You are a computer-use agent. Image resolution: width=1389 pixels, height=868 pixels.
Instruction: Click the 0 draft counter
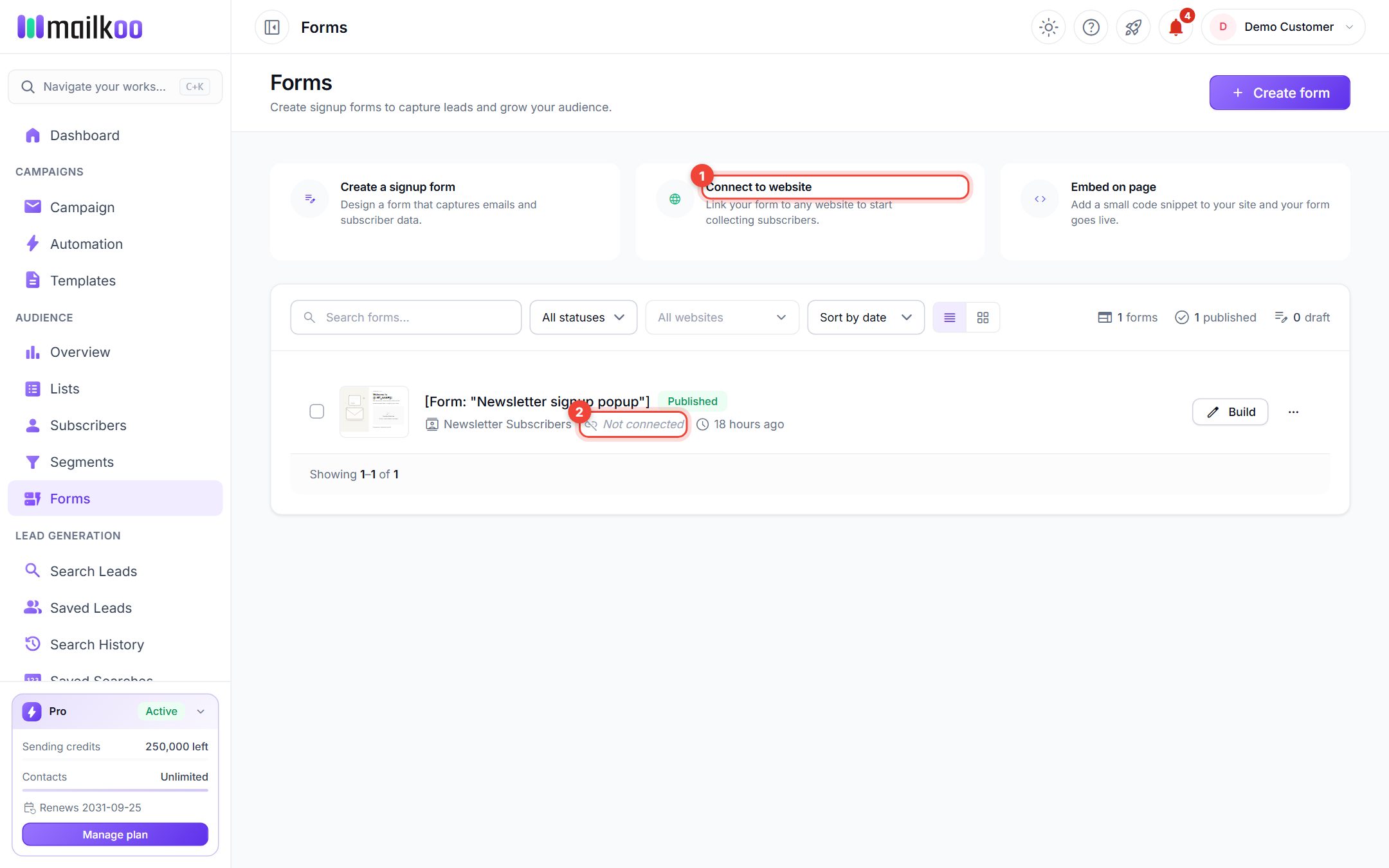click(1302, 317)
